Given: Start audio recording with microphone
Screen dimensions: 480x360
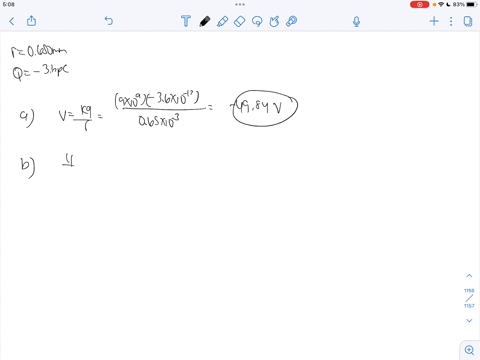Looking at the screenshot, I should pyautogui.click(x=356, y=22).
